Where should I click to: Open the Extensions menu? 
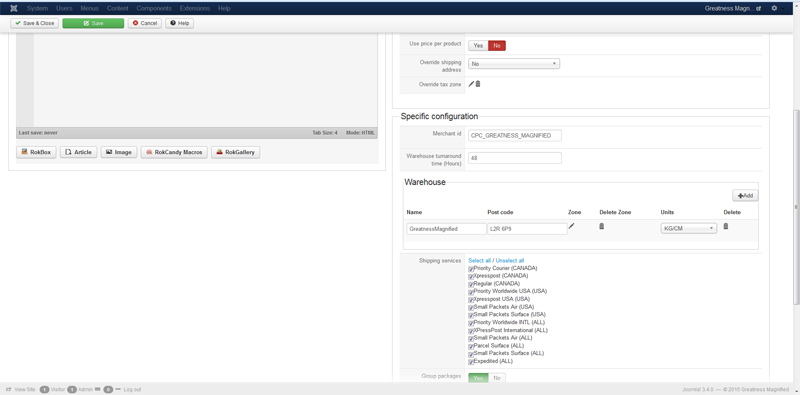194,8
